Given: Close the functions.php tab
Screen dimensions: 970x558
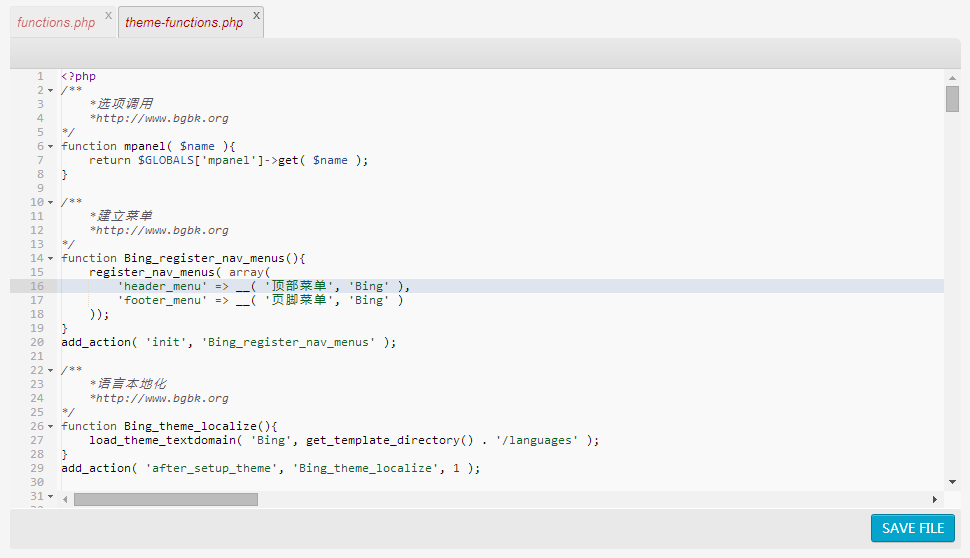Looking at the screenshot, I should tap(108, 16).
